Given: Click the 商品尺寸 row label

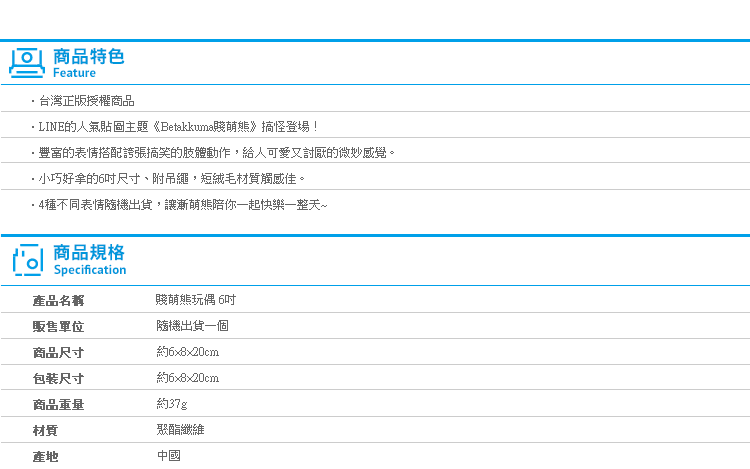Looking at the screenshot, I should click(58, 353).
